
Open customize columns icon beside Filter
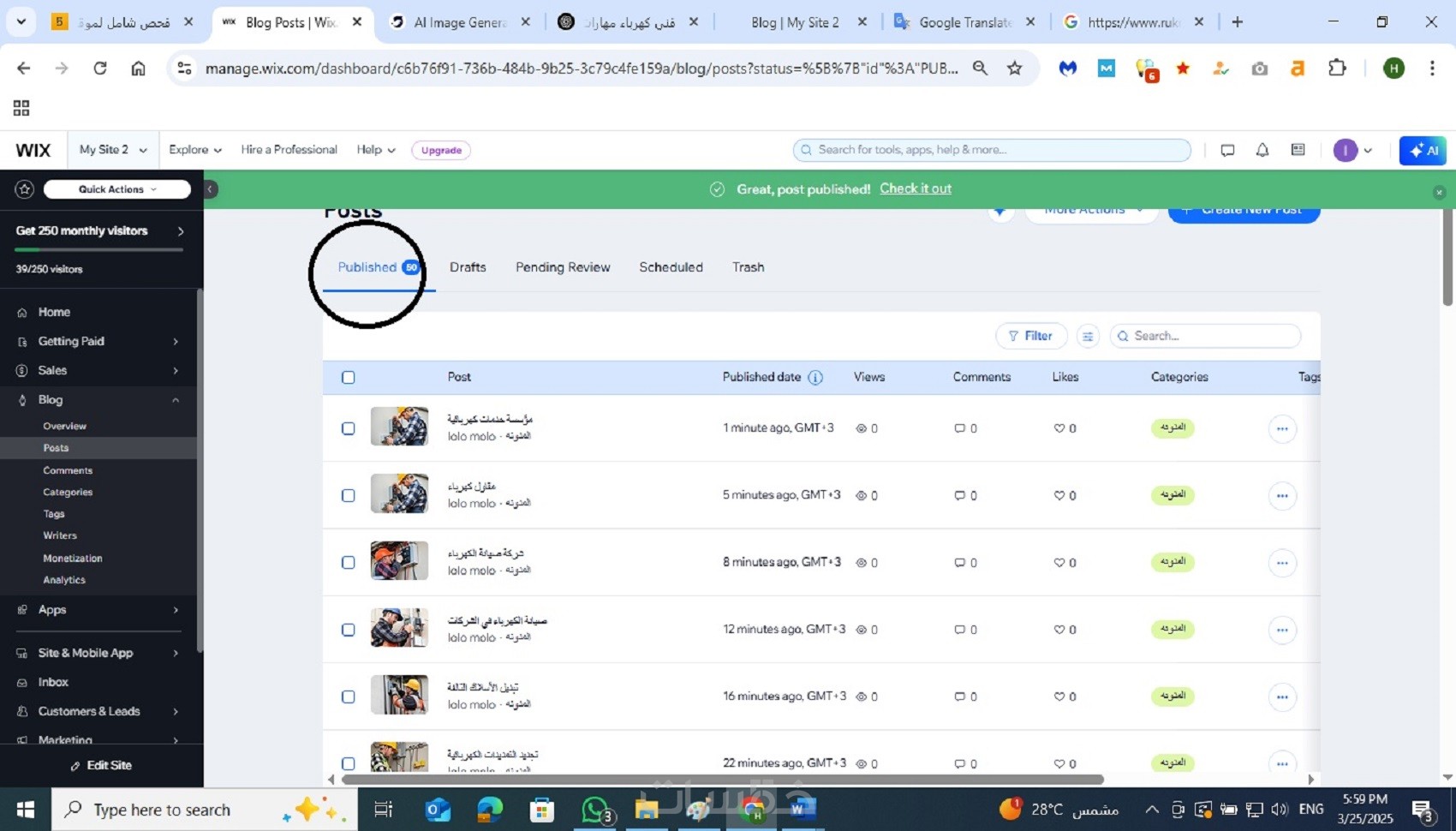coord(1088,336)
